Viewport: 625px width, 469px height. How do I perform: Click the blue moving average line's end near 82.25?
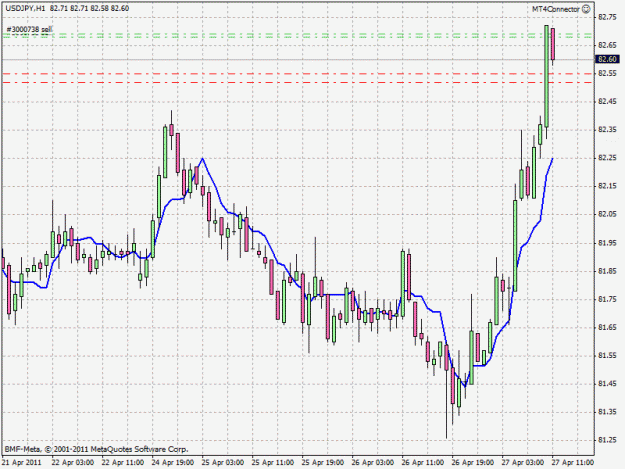click(552, 159)
